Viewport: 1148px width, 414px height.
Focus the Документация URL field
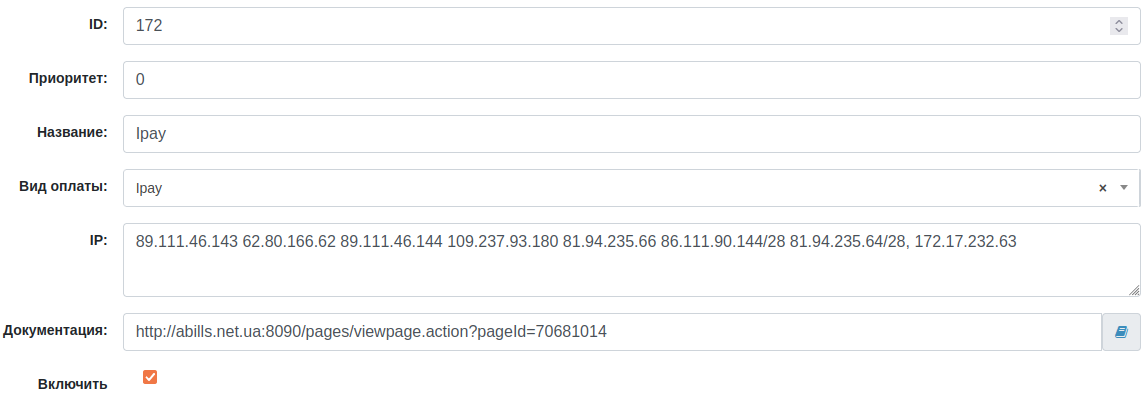click(x=612, y=331)
